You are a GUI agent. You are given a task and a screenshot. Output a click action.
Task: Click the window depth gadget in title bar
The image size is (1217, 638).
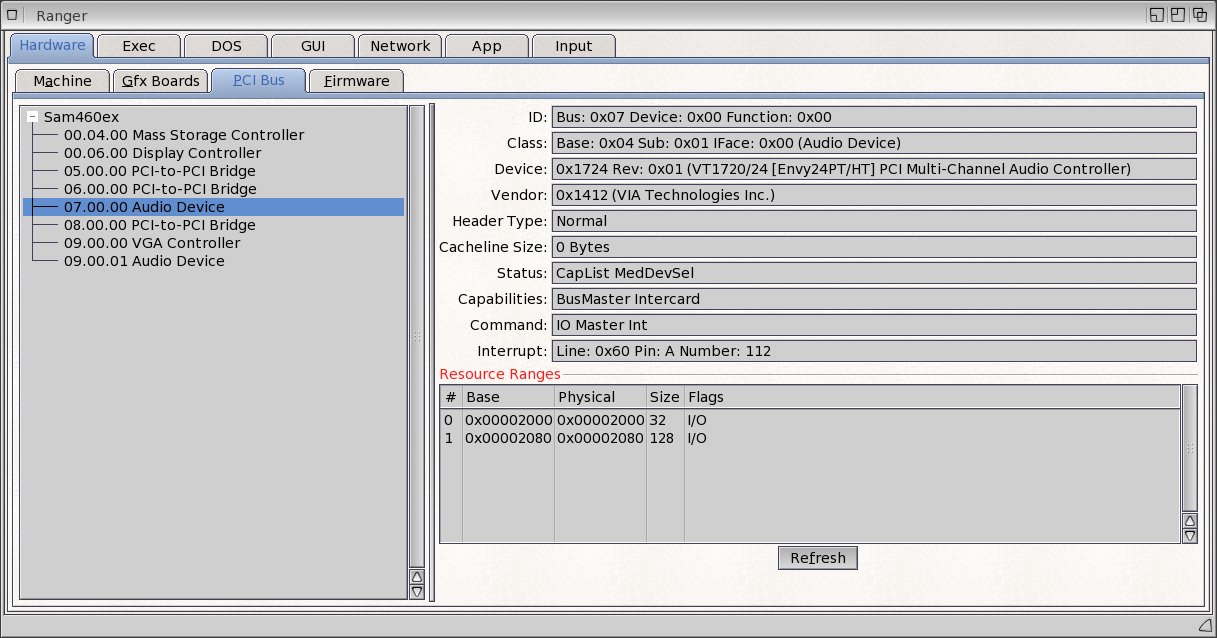1199,15
